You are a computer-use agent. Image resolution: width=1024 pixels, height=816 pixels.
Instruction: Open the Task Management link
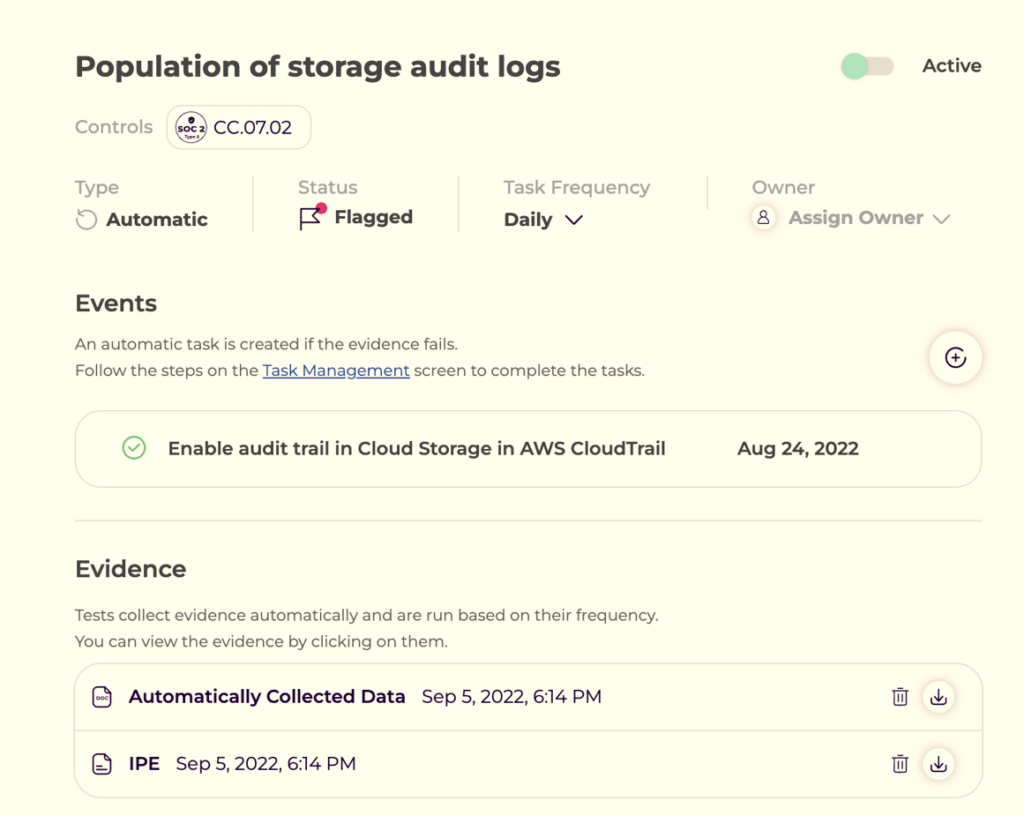coord(336,370)
